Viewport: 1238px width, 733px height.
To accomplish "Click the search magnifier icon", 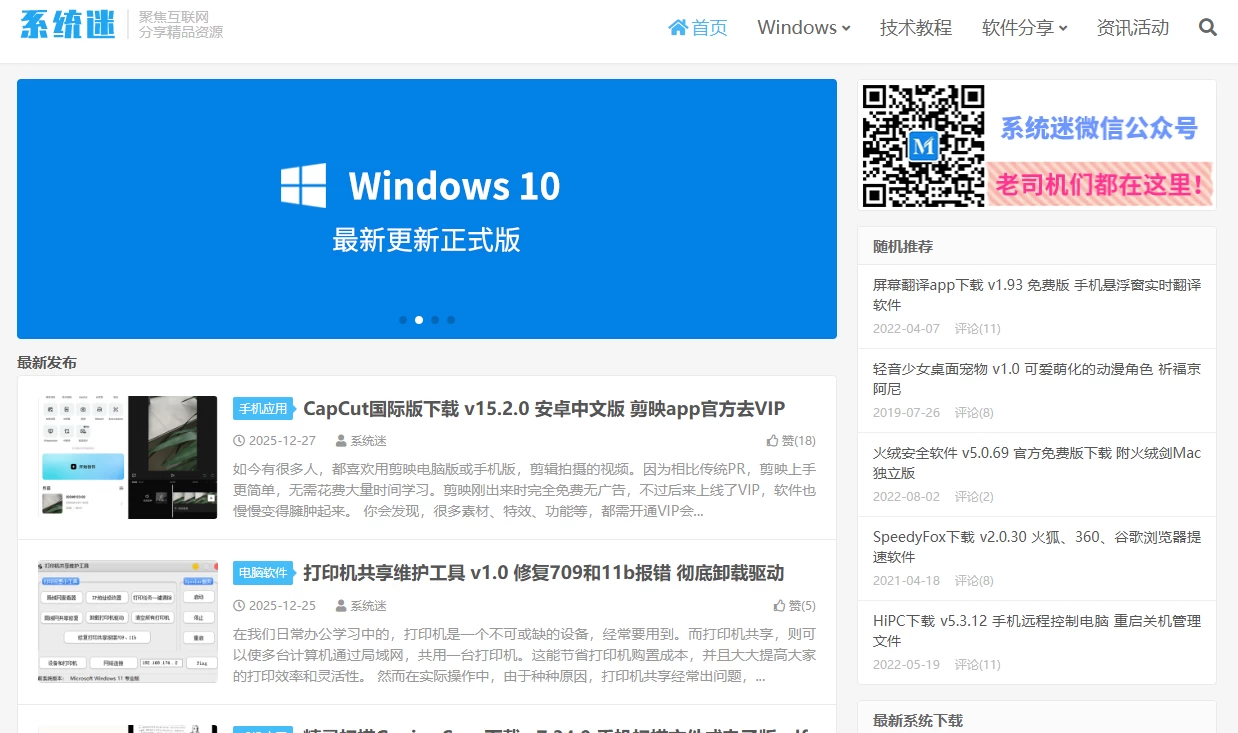I will point(1207,28).
